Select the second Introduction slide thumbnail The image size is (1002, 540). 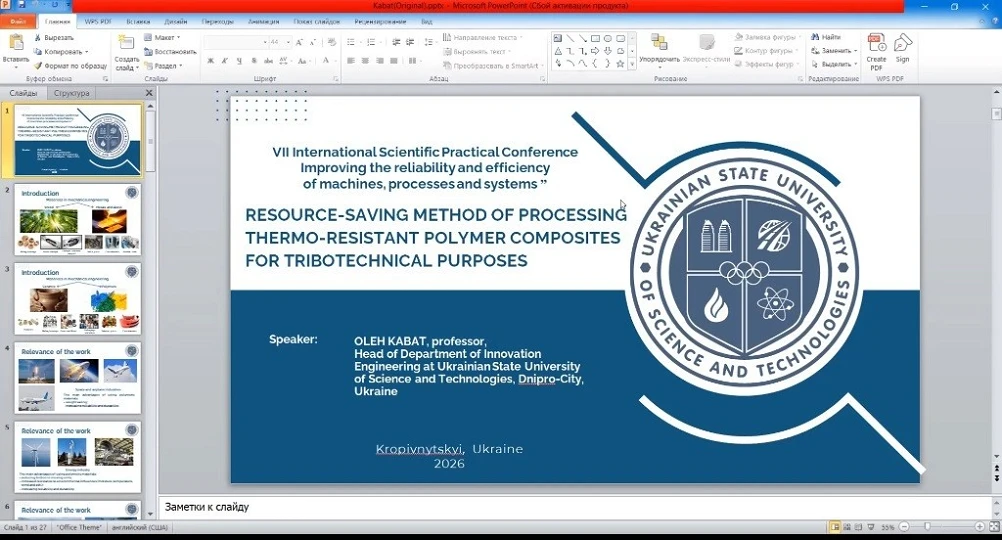79,298
